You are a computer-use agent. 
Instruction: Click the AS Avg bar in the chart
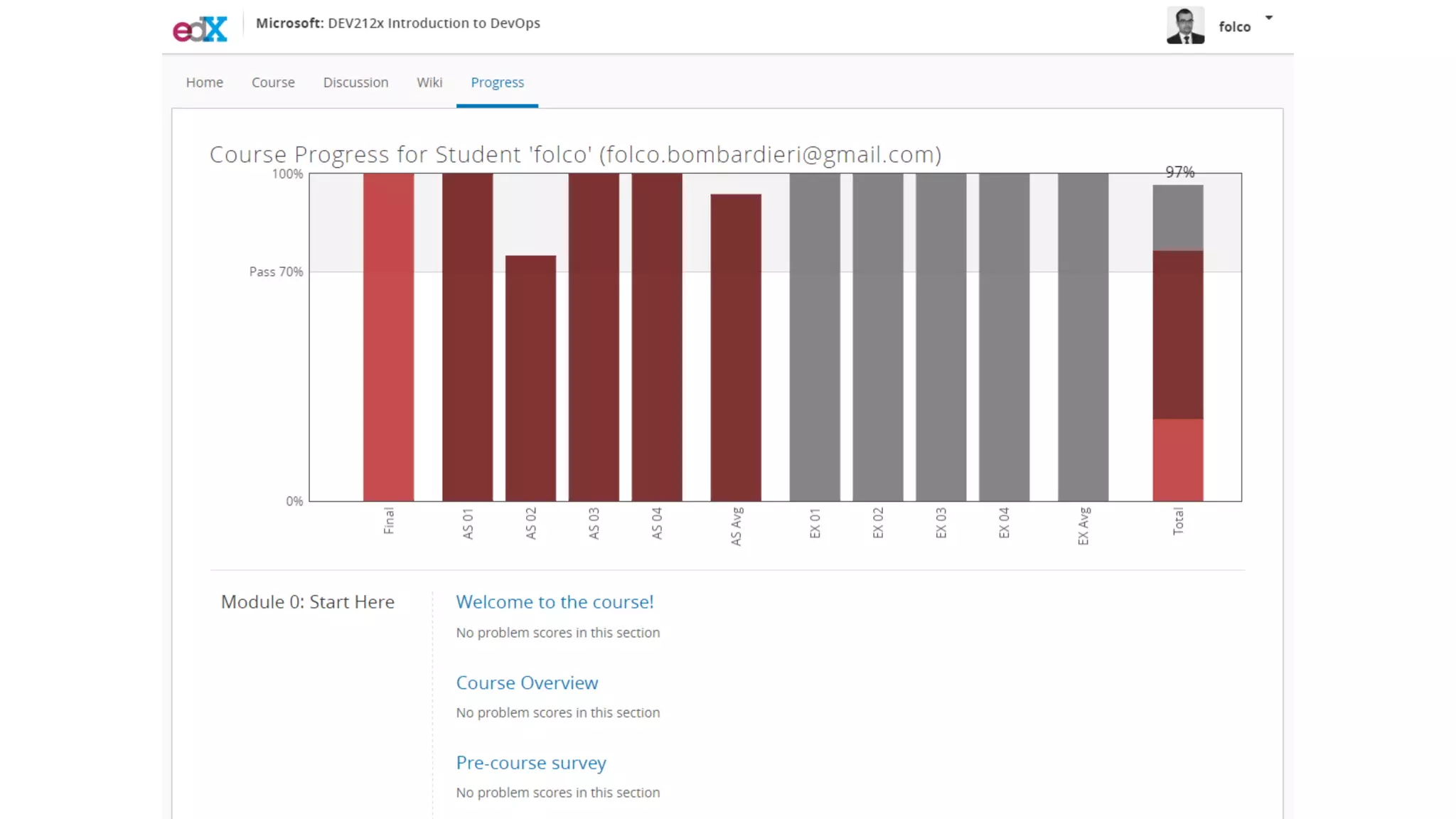click(x=736, y=348)
